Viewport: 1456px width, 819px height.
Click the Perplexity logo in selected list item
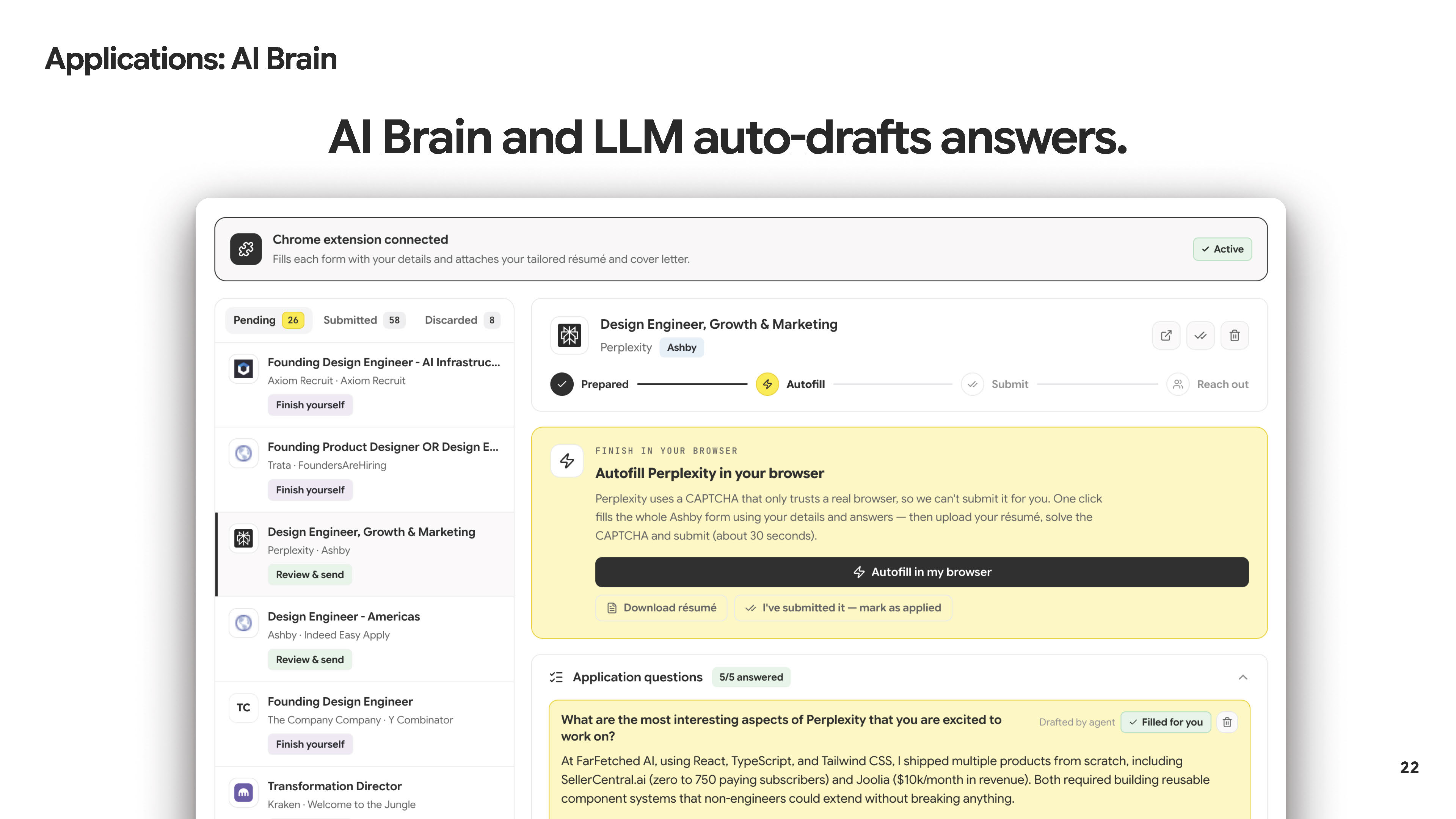243,538
